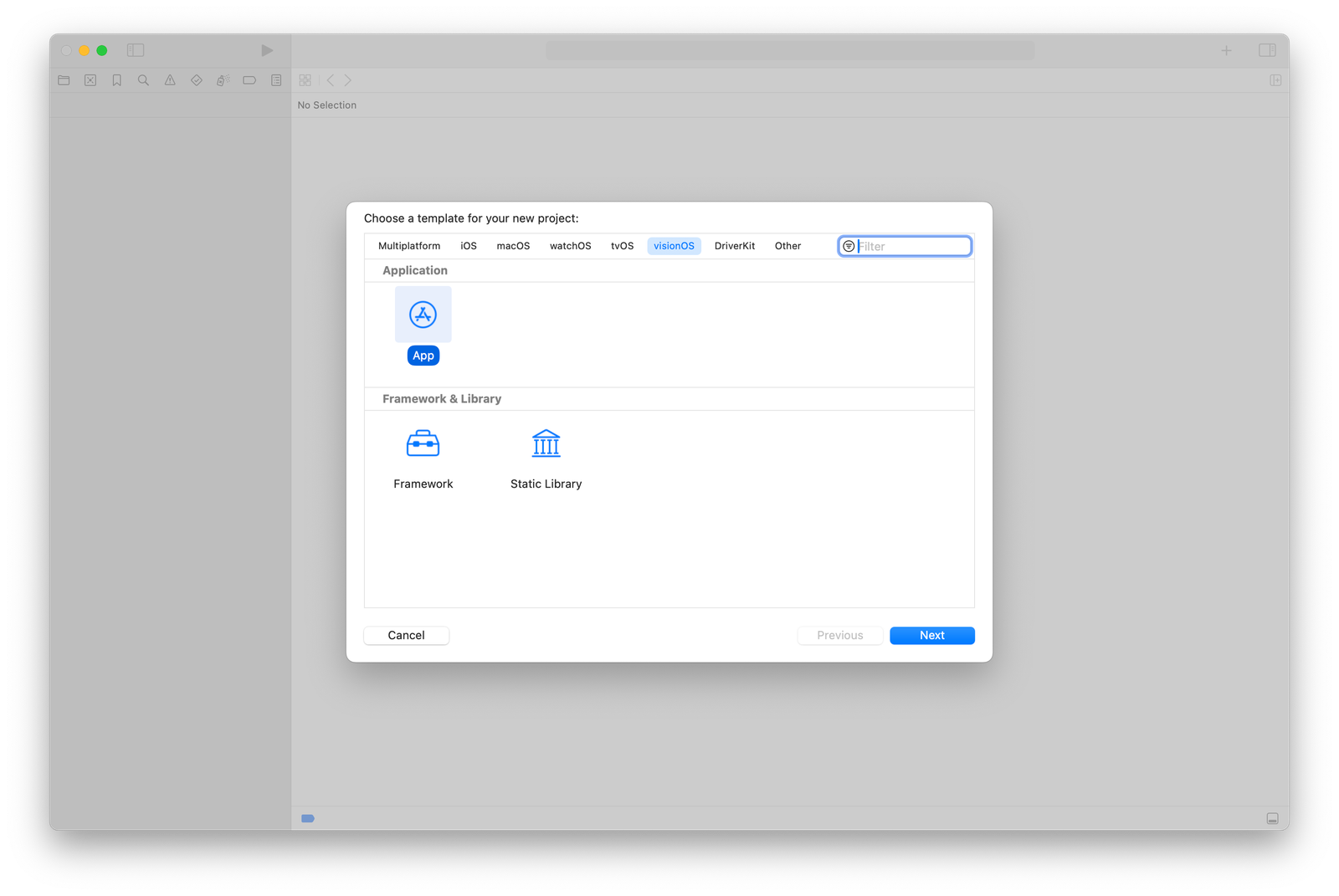The height and width of the screenshot is (896, 1339).
Task: Open the Test navigator
Action: click(x=196, y=79)
